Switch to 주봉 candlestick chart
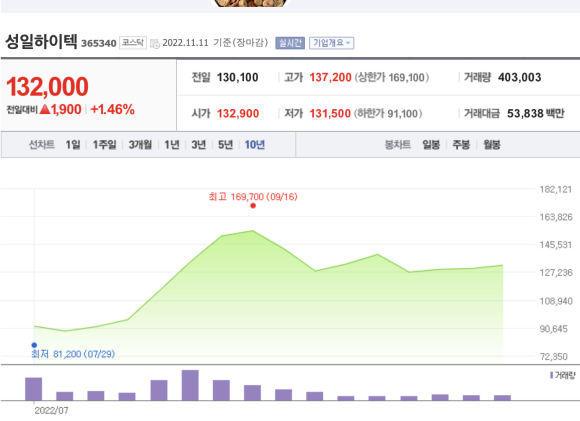 pos(461,145)
